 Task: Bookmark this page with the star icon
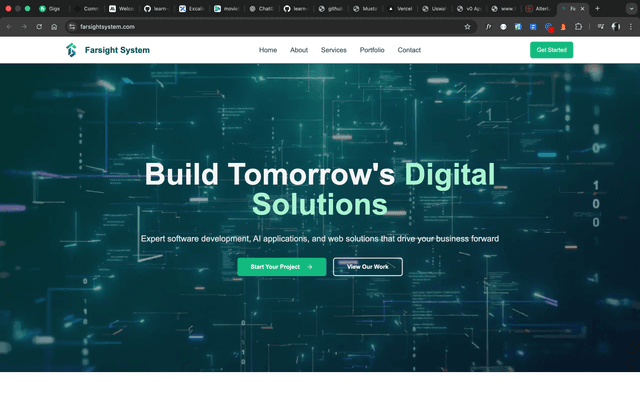click(468, 27)
